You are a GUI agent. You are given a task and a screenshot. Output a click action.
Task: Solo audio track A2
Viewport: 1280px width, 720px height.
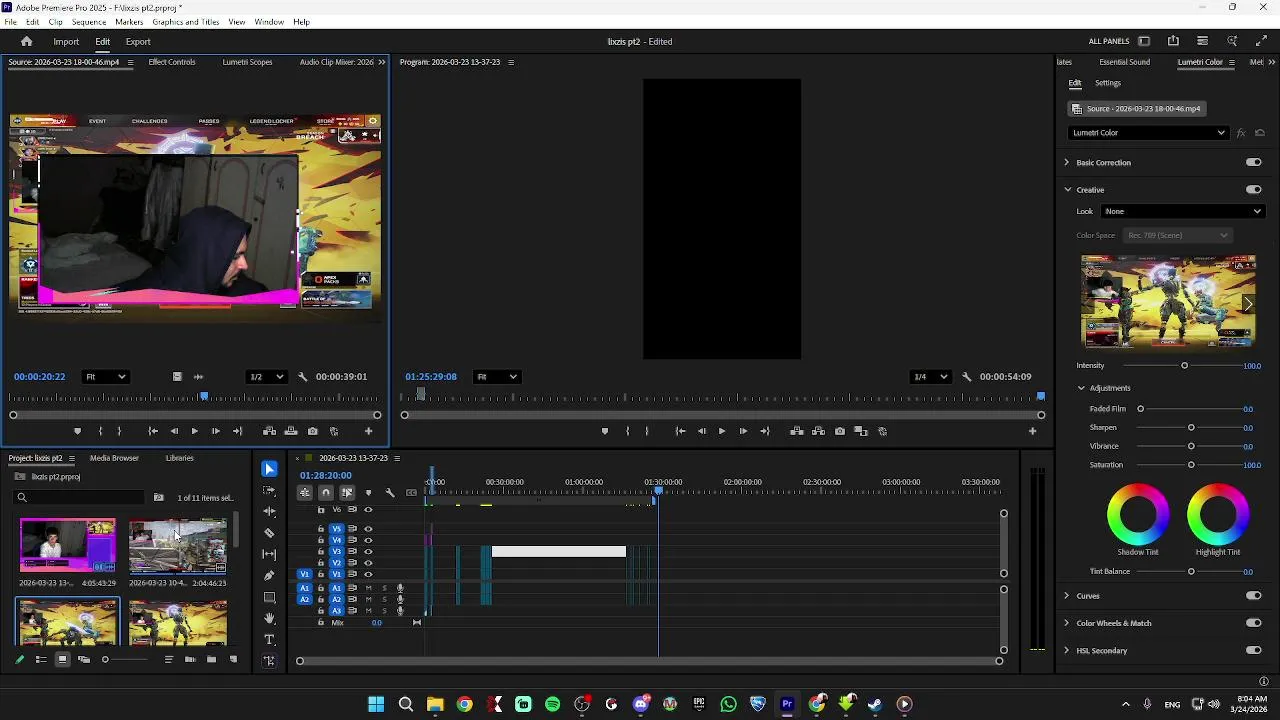coord(384,599)
